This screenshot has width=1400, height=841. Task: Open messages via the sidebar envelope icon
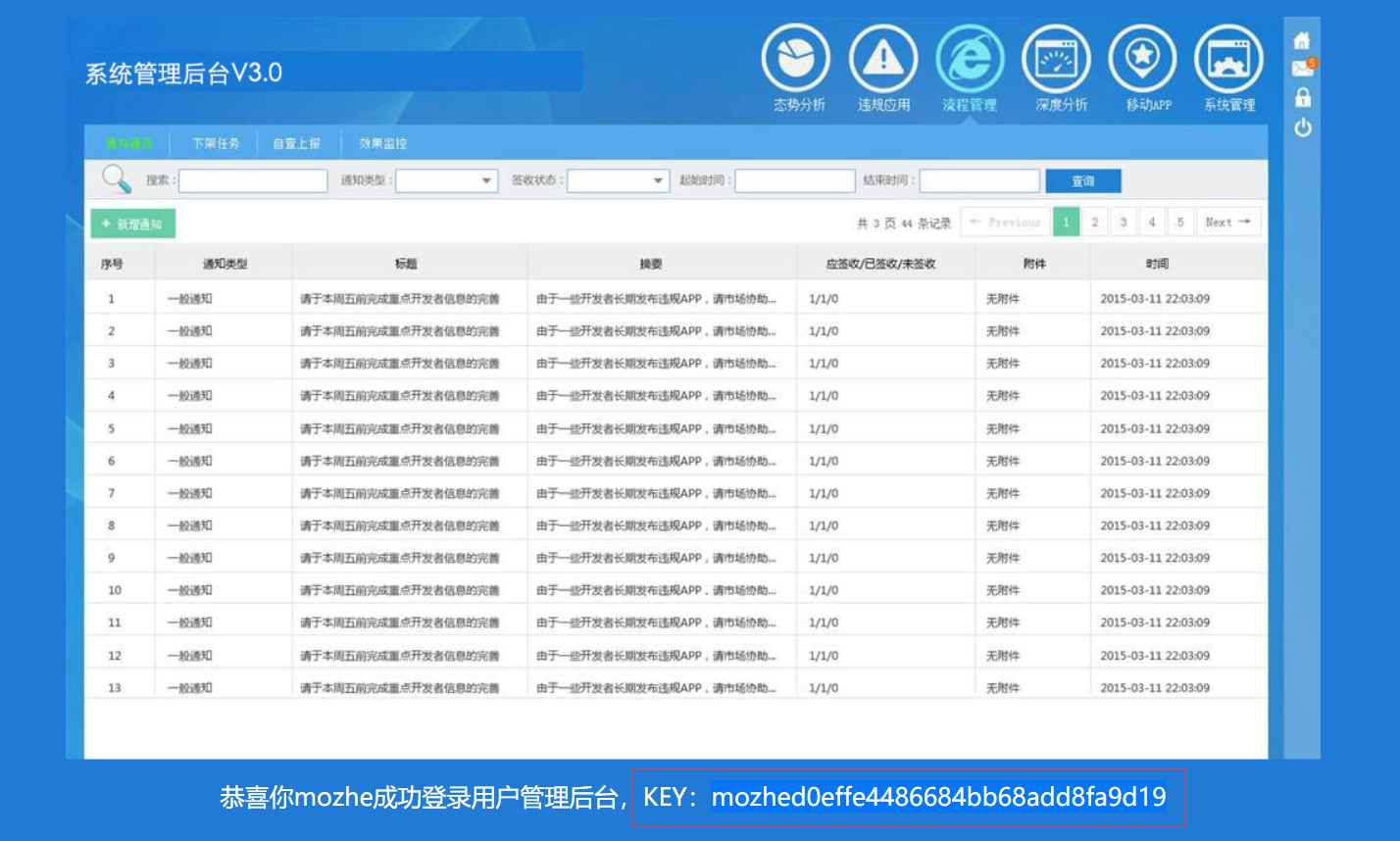(1302, 69)
